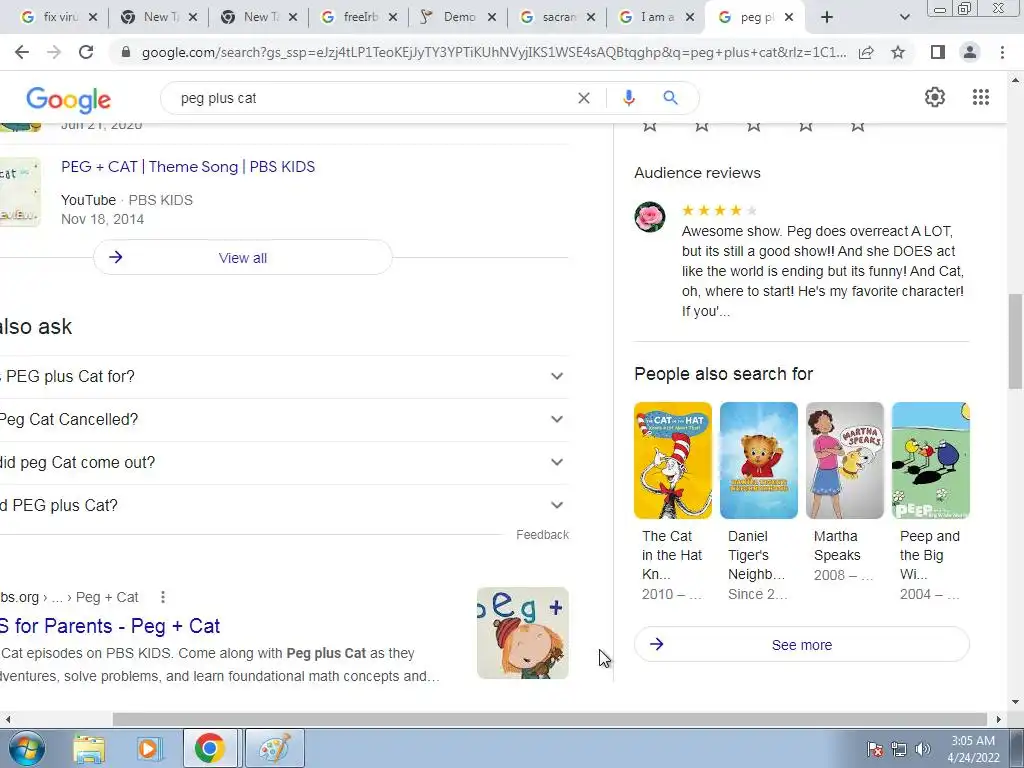
Task: Open Action Center flag in the tray
Action: tap(875, 749)
